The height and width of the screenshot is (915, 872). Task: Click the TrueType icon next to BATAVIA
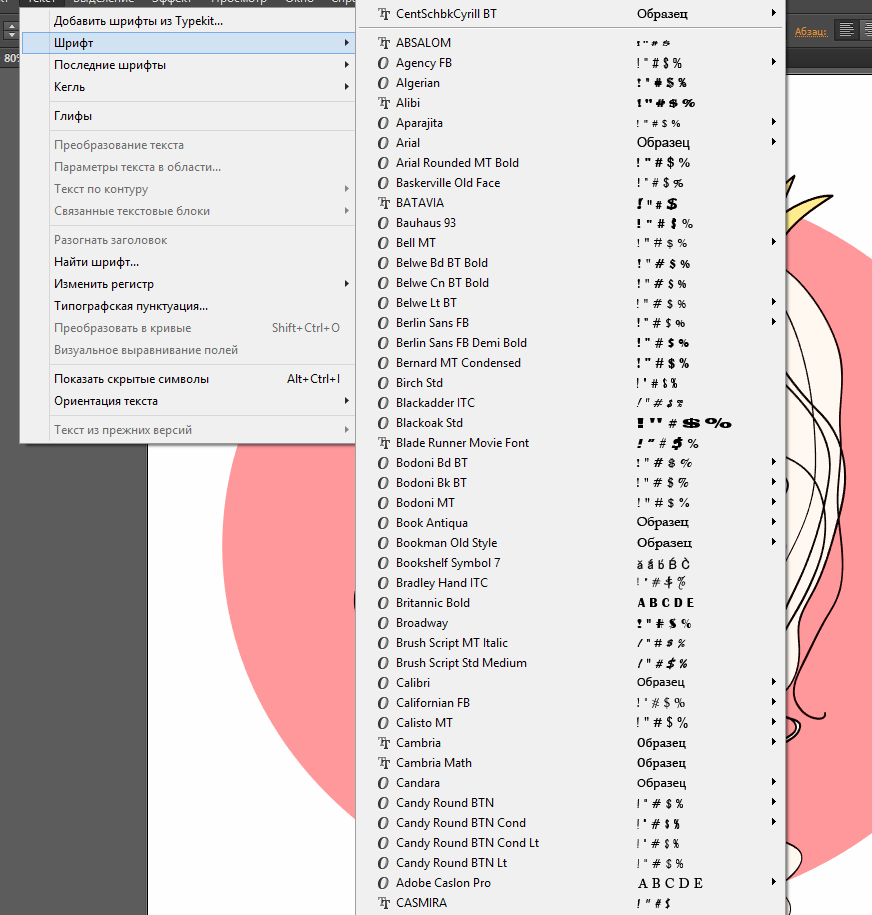point(383,202)
